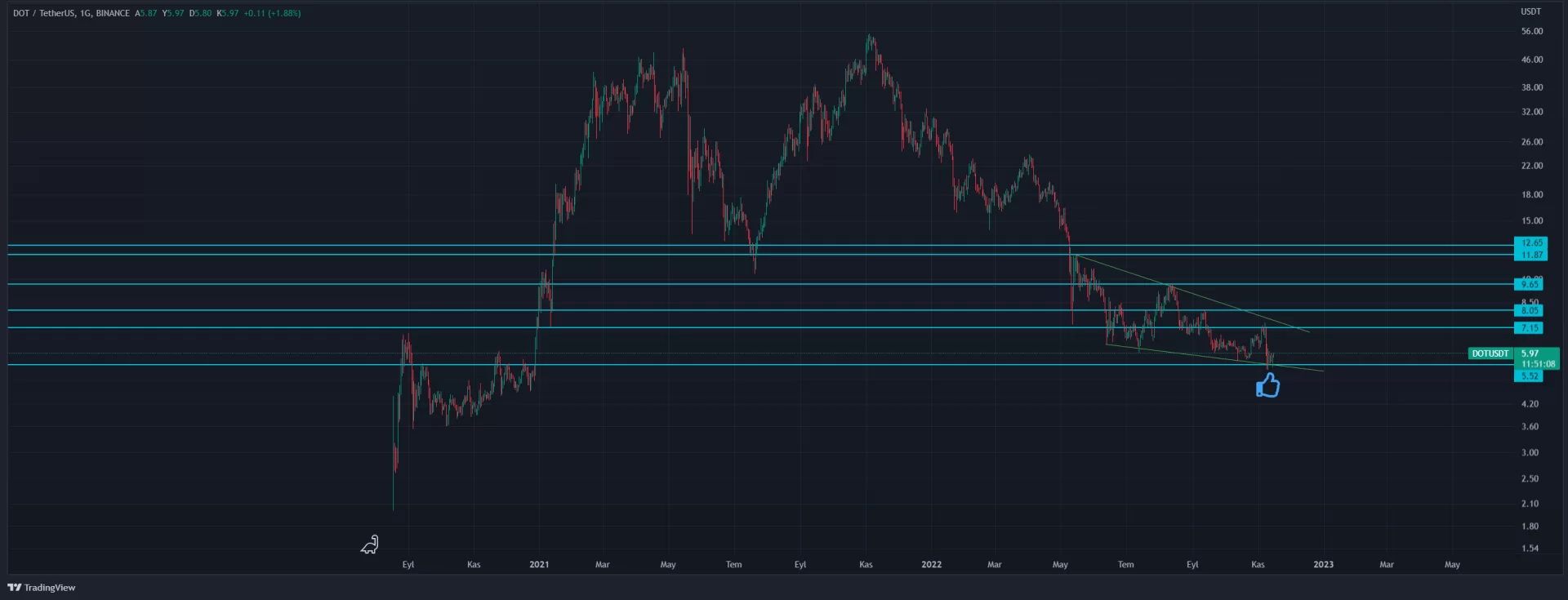1568x600 pixels.
Task: Click the current price 5.97 label
Action: (1530, 353)
